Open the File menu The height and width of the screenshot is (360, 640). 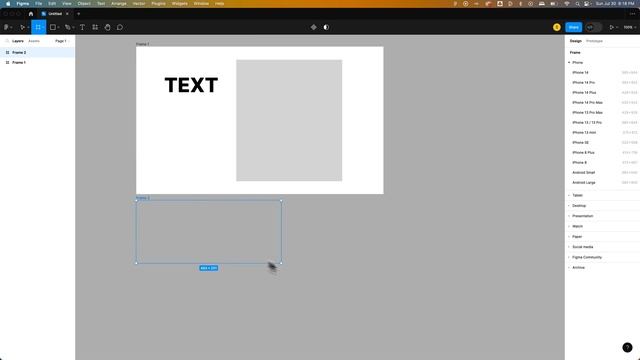pos(38,3)
